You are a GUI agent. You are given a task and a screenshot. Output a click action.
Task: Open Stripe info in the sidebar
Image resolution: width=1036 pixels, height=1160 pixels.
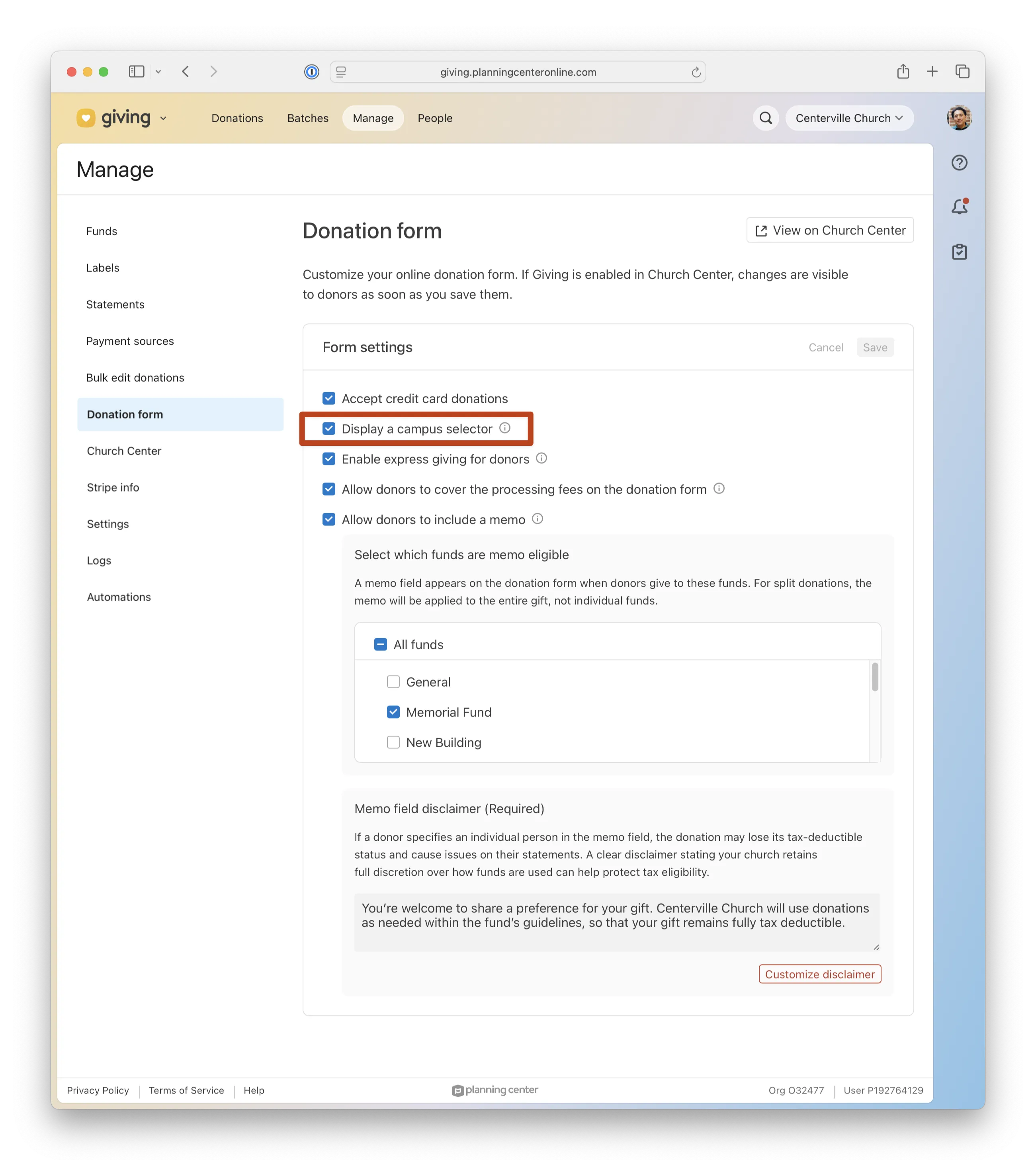pos(113,487)
